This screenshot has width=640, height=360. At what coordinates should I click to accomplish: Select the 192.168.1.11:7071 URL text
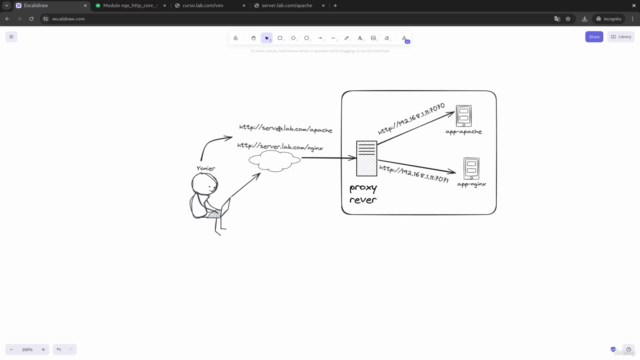coord(414,174)
